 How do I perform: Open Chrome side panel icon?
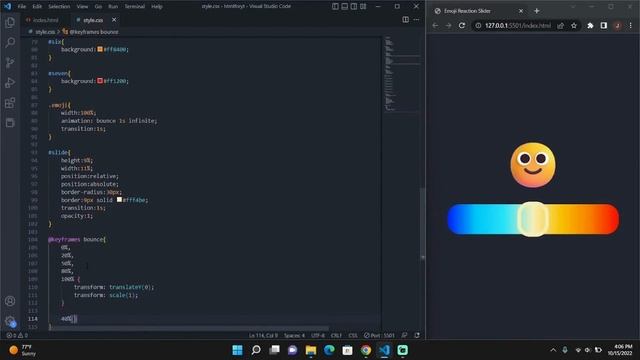604,25
